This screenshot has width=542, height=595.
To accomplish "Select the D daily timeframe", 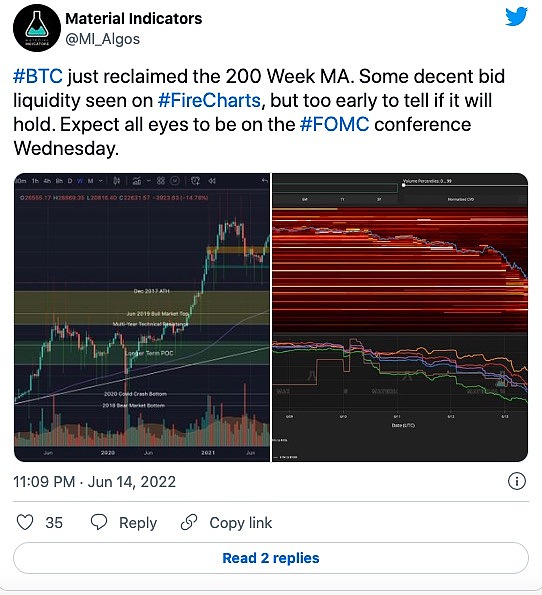I will tap(70, 181).
